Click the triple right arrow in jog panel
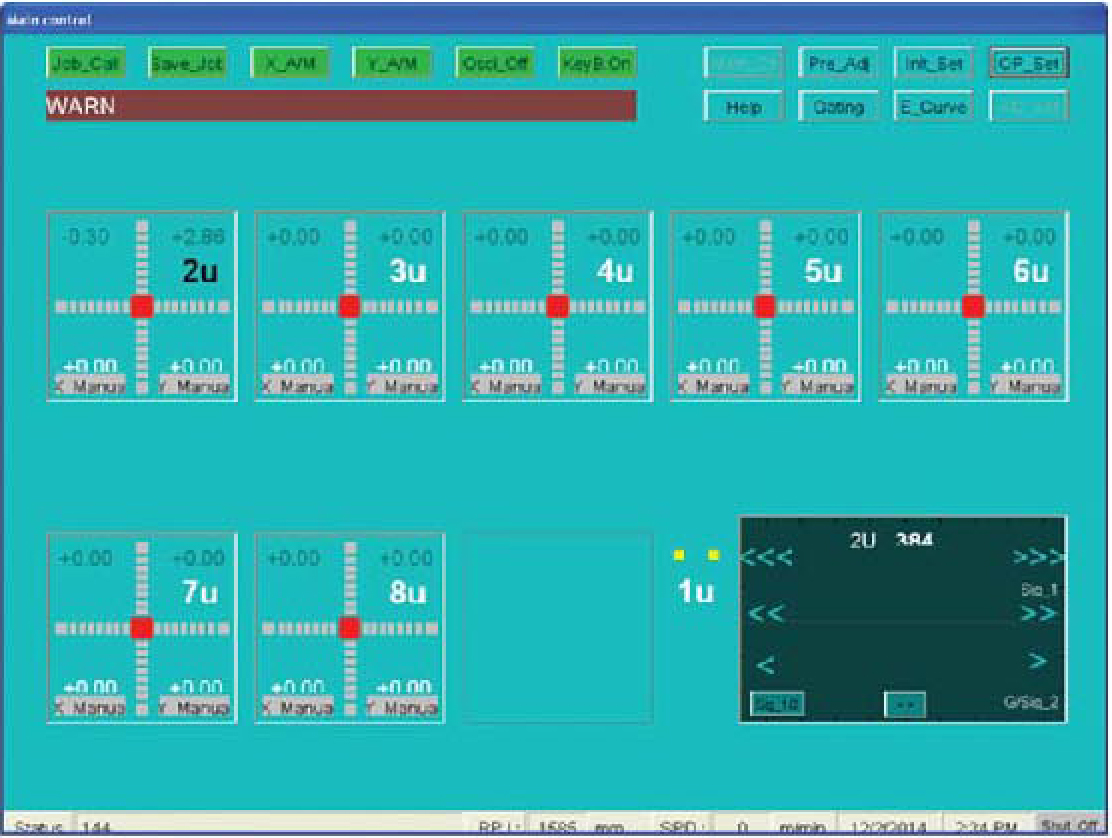Image resolution: width=1112 pixels, height=838 pixels. coord(1038,558)
